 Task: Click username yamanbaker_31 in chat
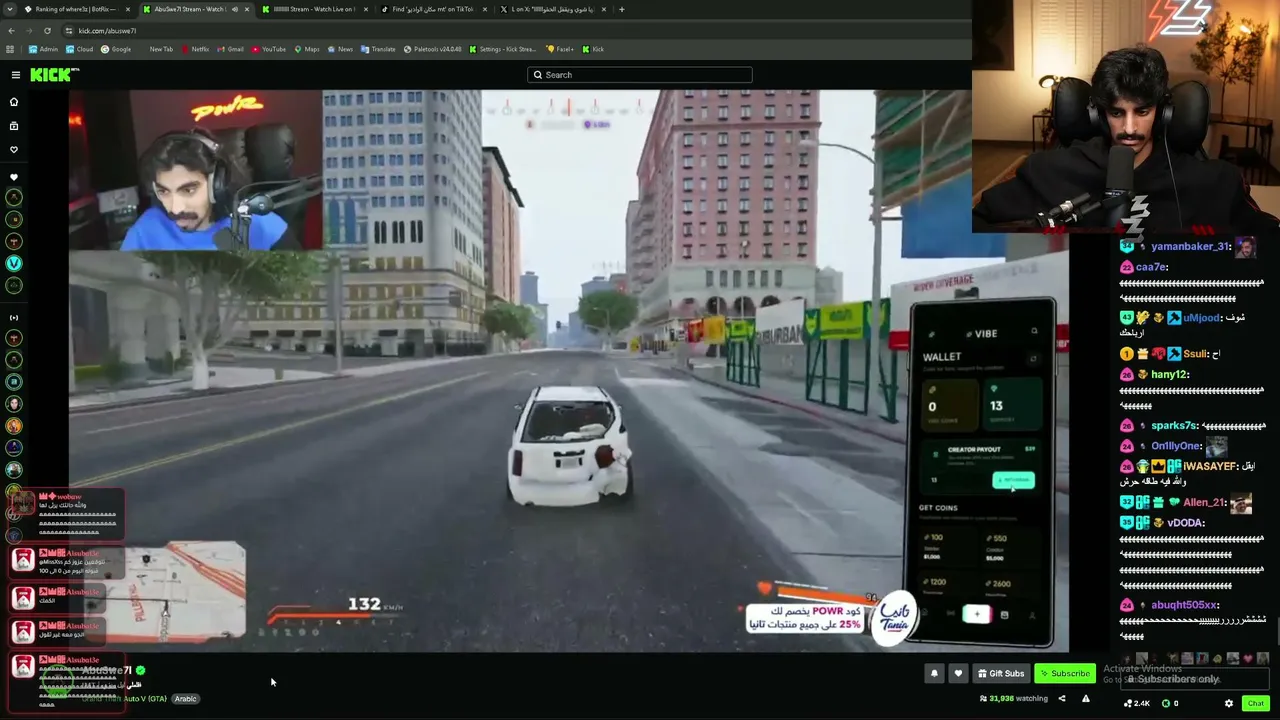click(1190, 246)
